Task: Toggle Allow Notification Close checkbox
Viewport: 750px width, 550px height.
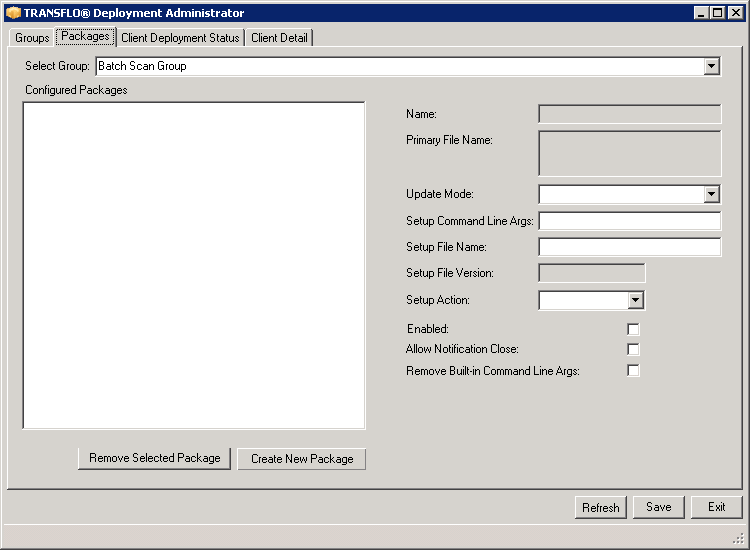Action: [633, 349]
